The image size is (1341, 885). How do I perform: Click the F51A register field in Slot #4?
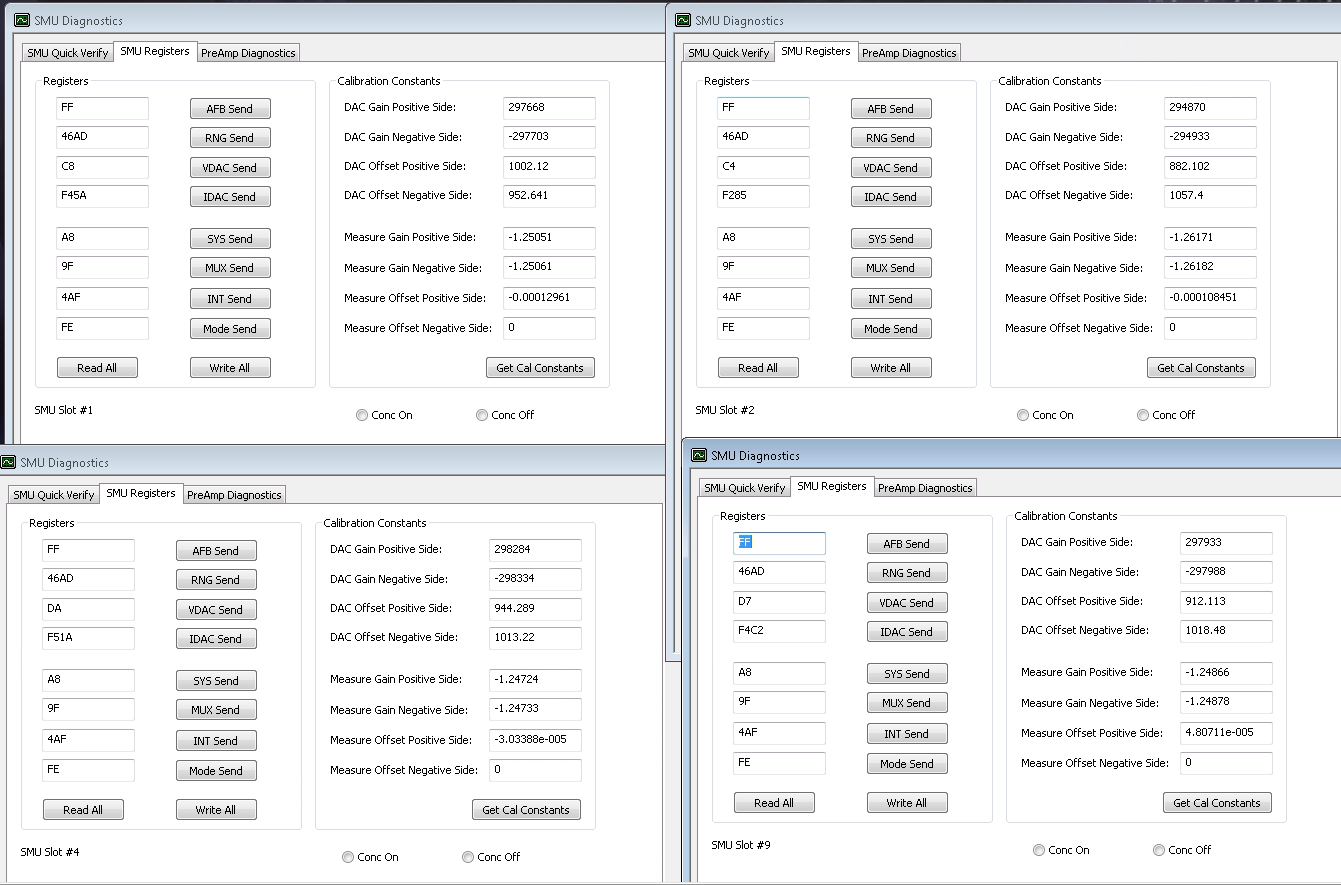click(x=89, y=638)
